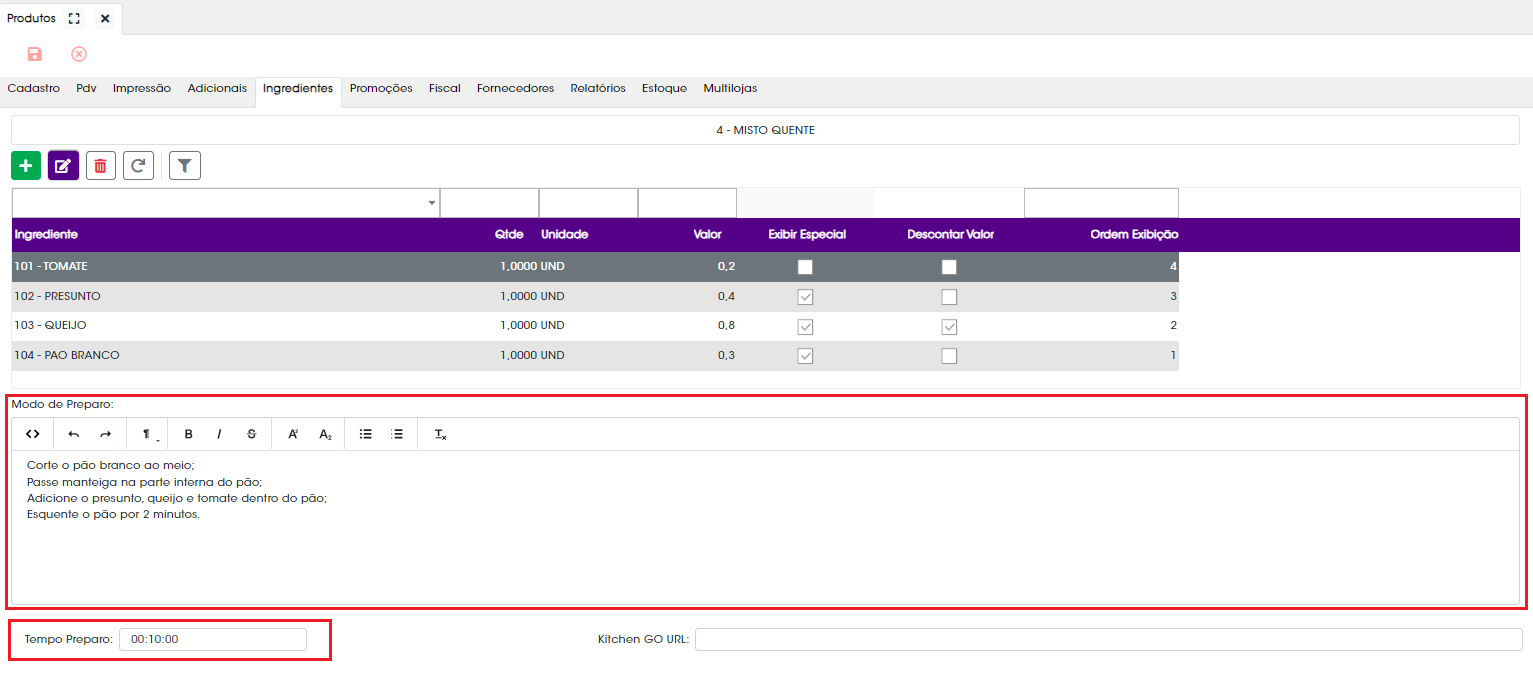The height and width of the screenshot is (678, 1533).
Task: Click the Exibir Especial column header
Action: point(807,235)
